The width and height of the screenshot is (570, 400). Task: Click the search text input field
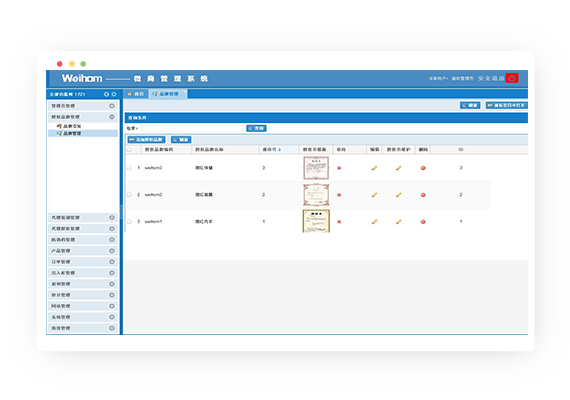coord(192,128)
